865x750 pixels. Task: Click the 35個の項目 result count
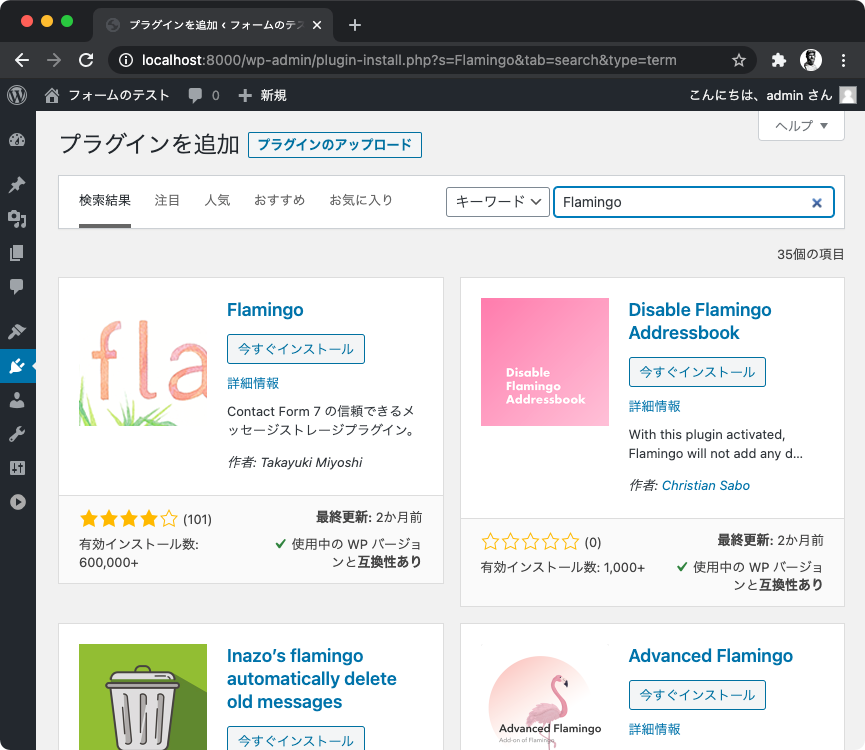(x=810, y=254)
